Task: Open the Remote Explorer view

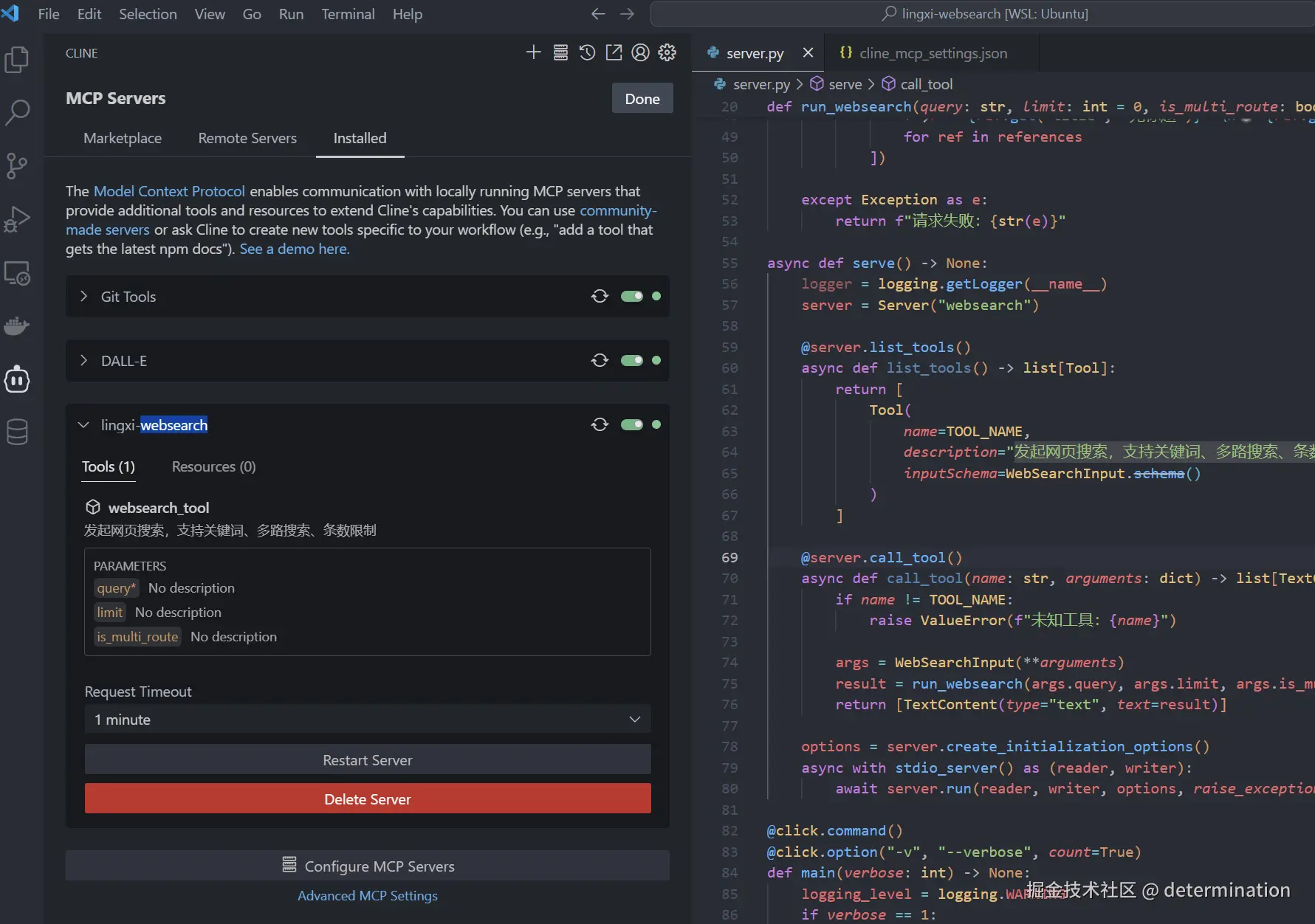Action: click(17, 273)
